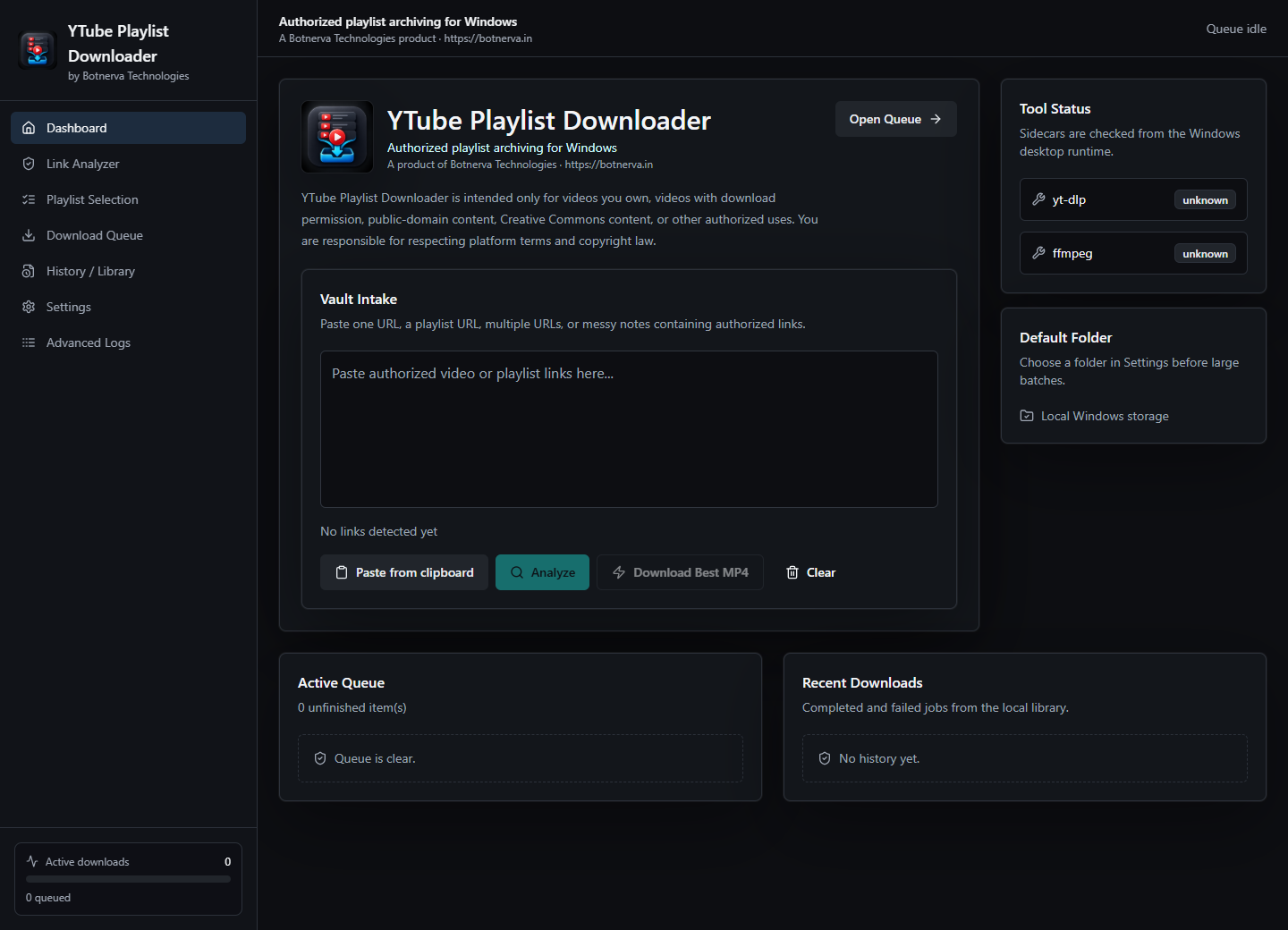Run the Analyze button
Viewport: 1288px width, 930px height.
coord(542,572)
